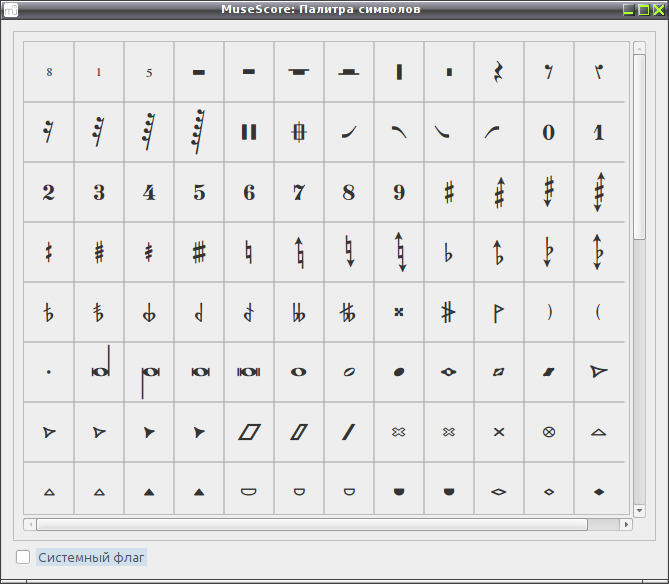The height and width of the screenshot is (584, 669).
Task: Select the small 8 numeral symbol
Action: click(49, 72)
